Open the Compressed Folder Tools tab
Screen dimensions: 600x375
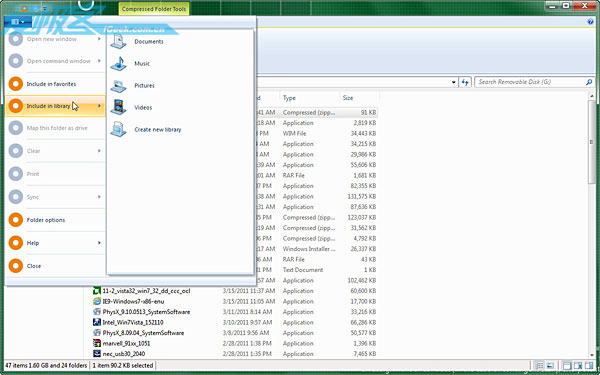tap(154, 9)
